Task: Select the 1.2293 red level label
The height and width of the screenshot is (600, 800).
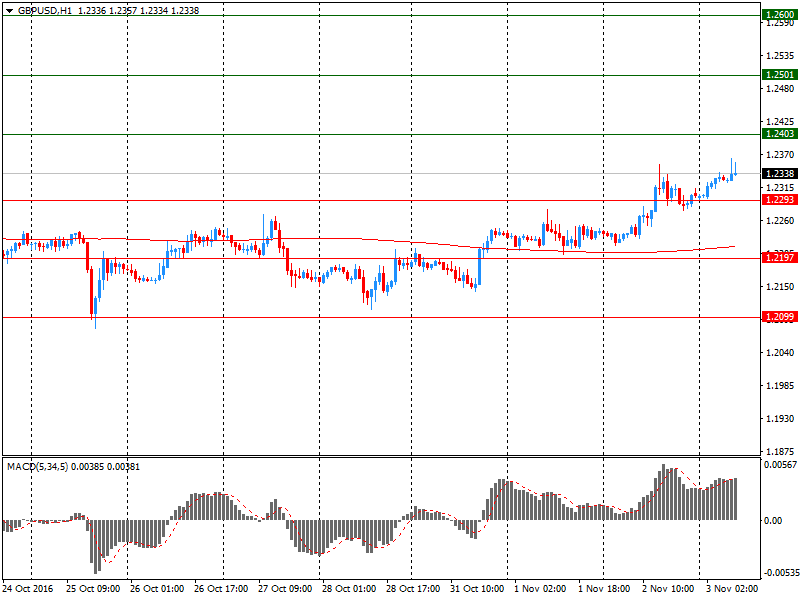Action: 780,200
